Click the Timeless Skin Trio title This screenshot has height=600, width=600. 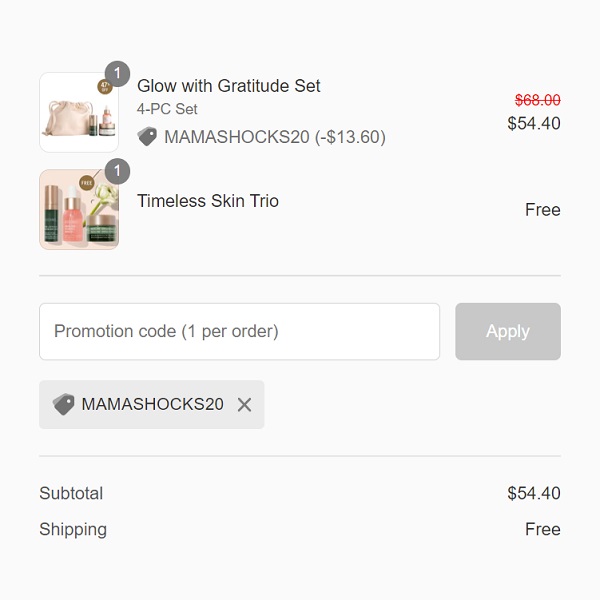207,201
